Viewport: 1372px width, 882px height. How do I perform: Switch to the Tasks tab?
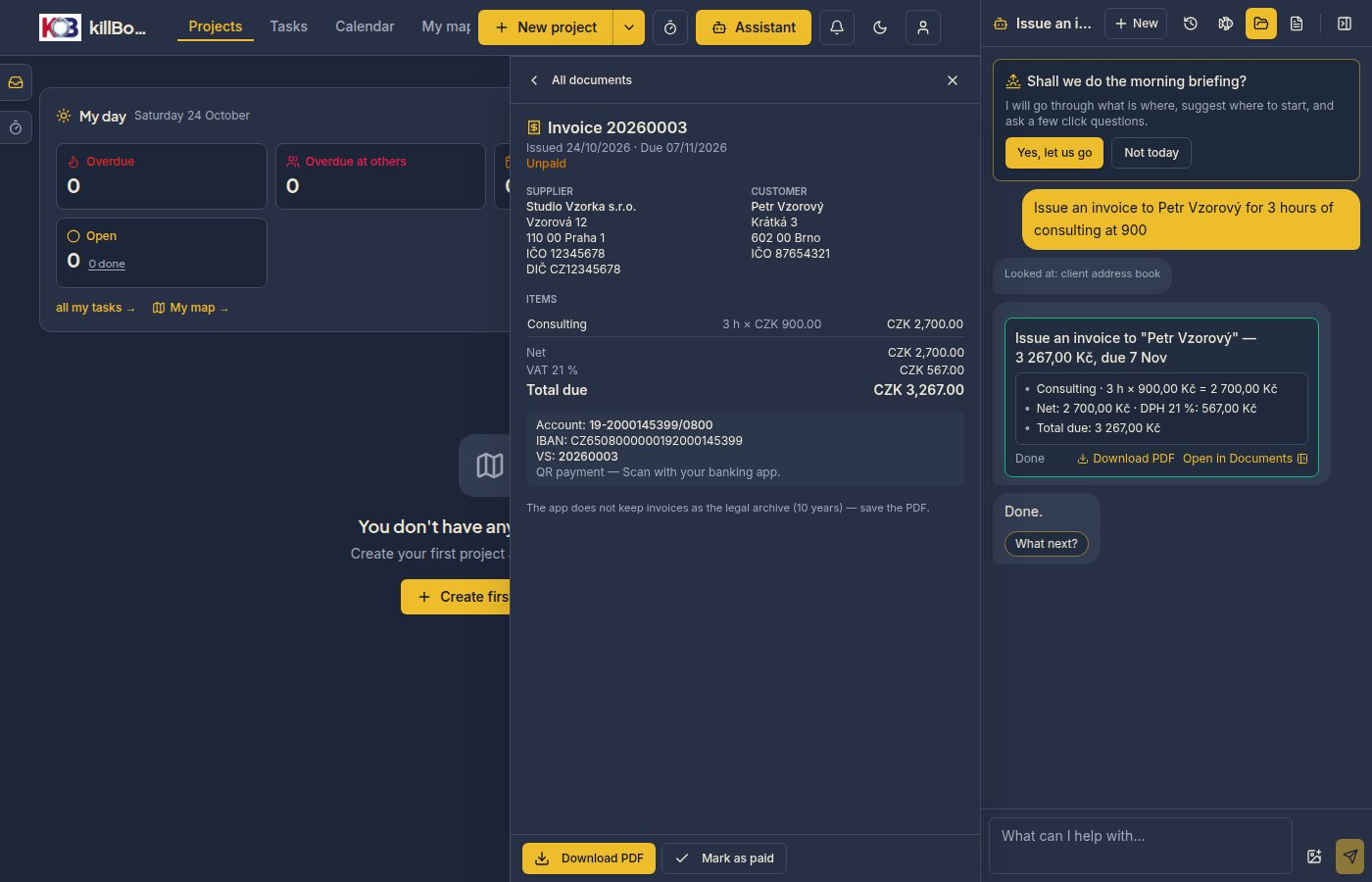[288, 26]
